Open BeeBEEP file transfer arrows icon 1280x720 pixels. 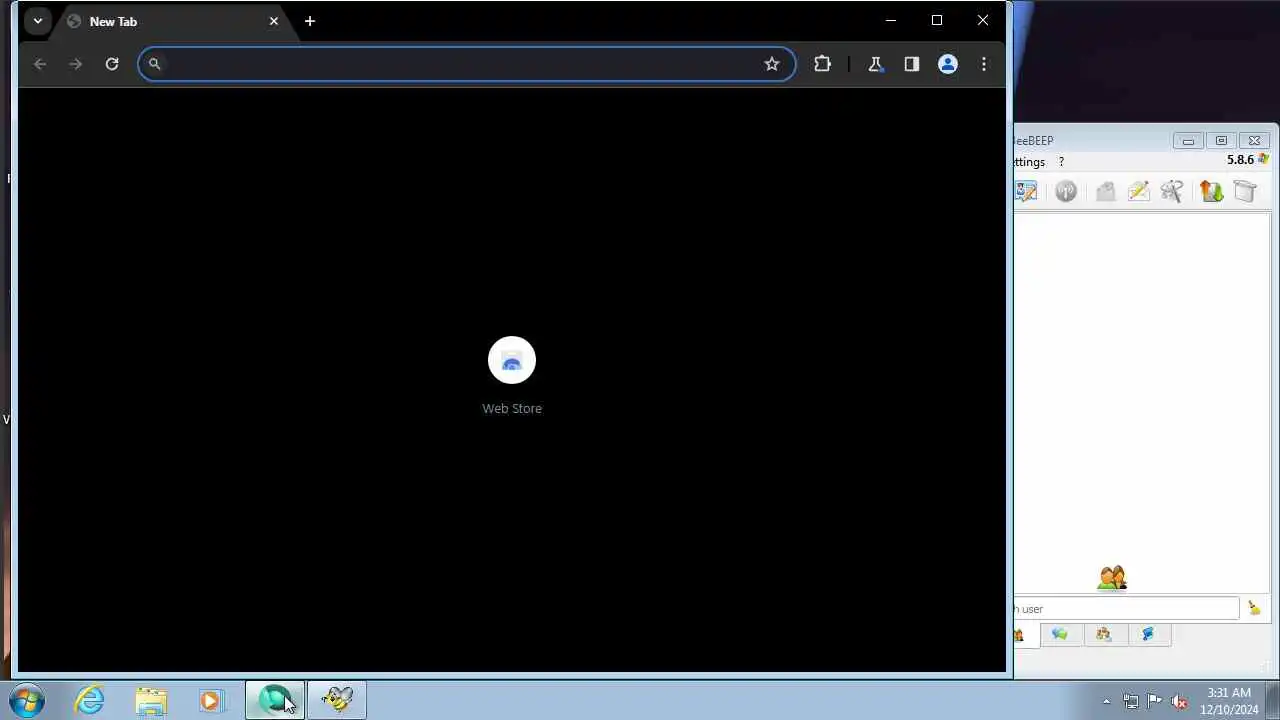coord(1211,191)
